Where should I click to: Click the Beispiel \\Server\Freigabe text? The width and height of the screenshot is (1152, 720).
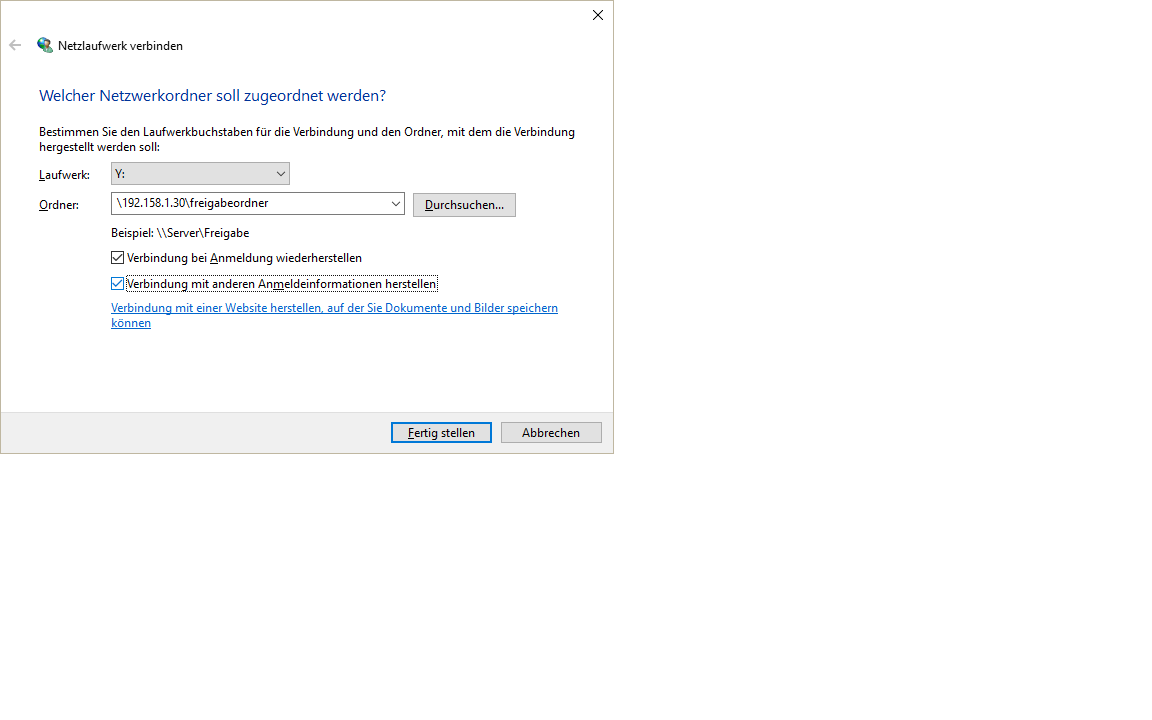pos(180,233)
